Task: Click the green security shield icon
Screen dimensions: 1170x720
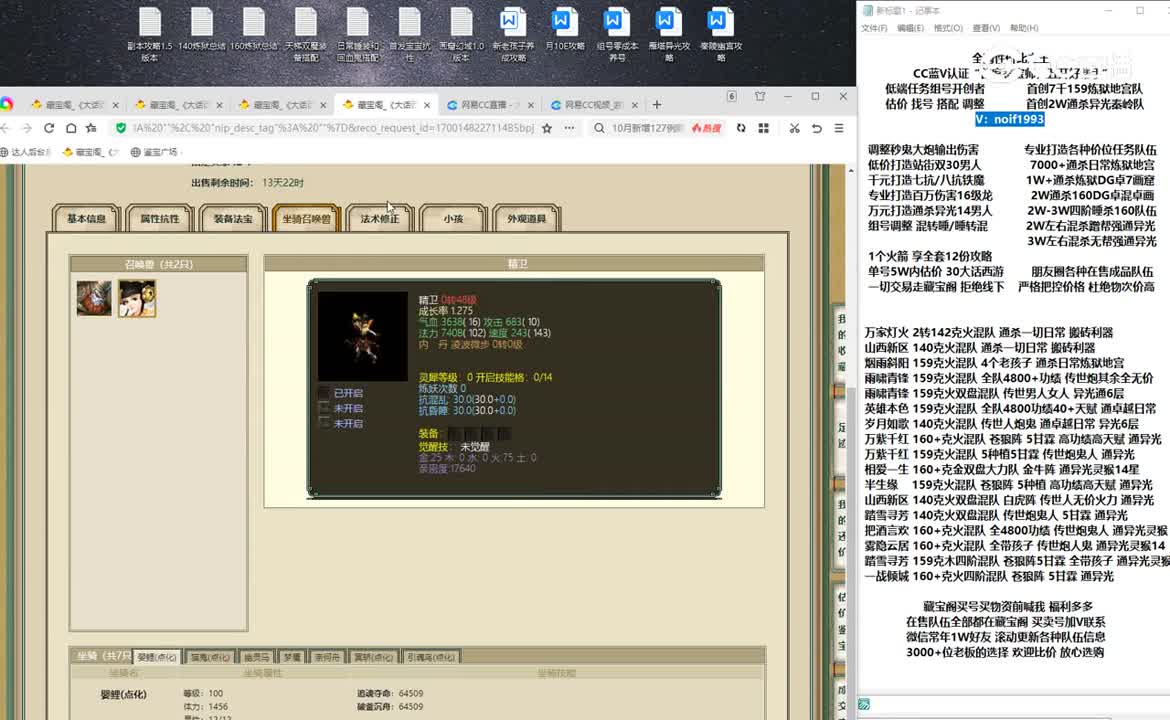Action: [x=120, y=128]
